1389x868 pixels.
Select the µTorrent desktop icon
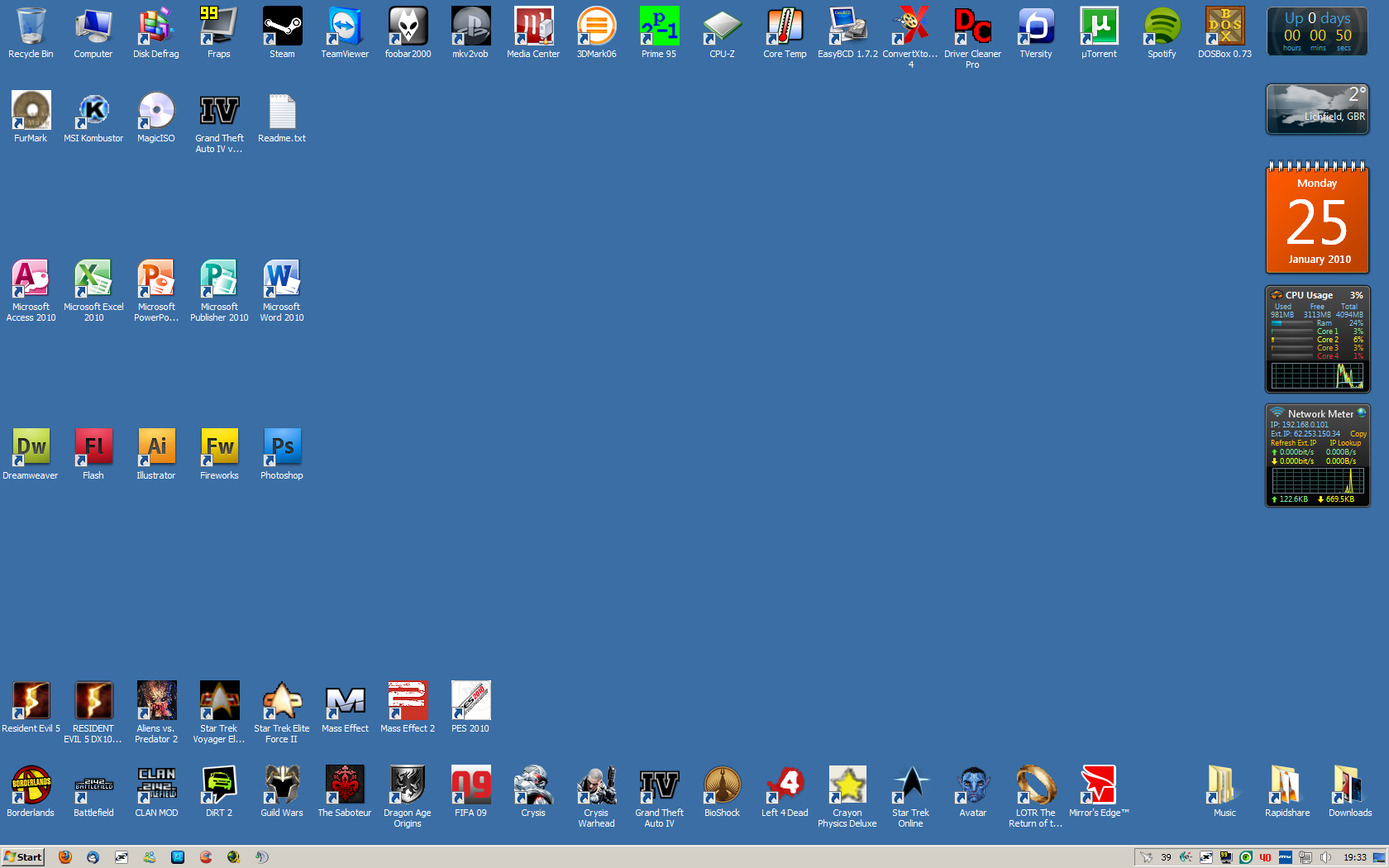click(1099, 27)
